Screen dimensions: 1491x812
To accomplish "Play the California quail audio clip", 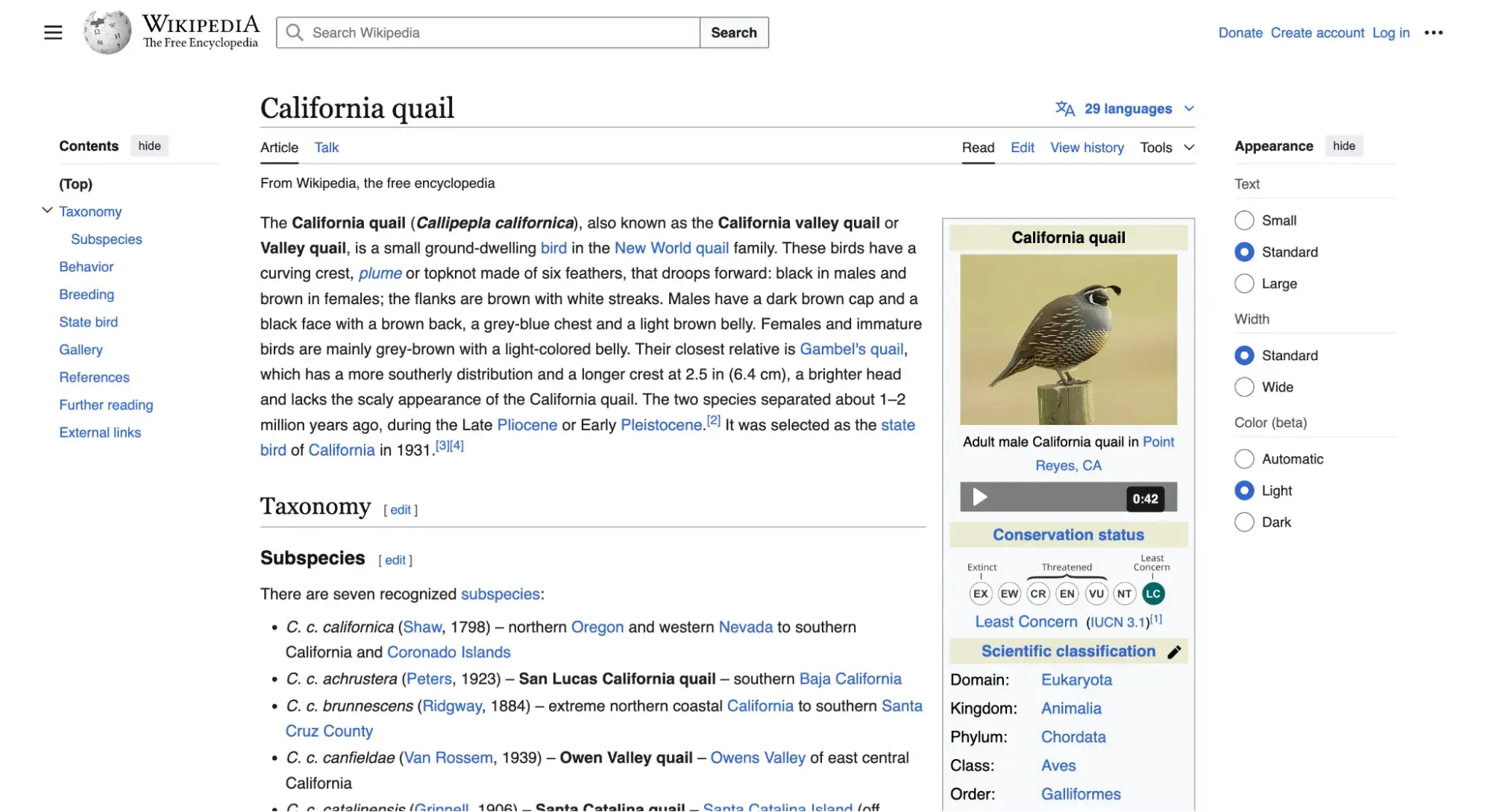I will pos(980,497).
